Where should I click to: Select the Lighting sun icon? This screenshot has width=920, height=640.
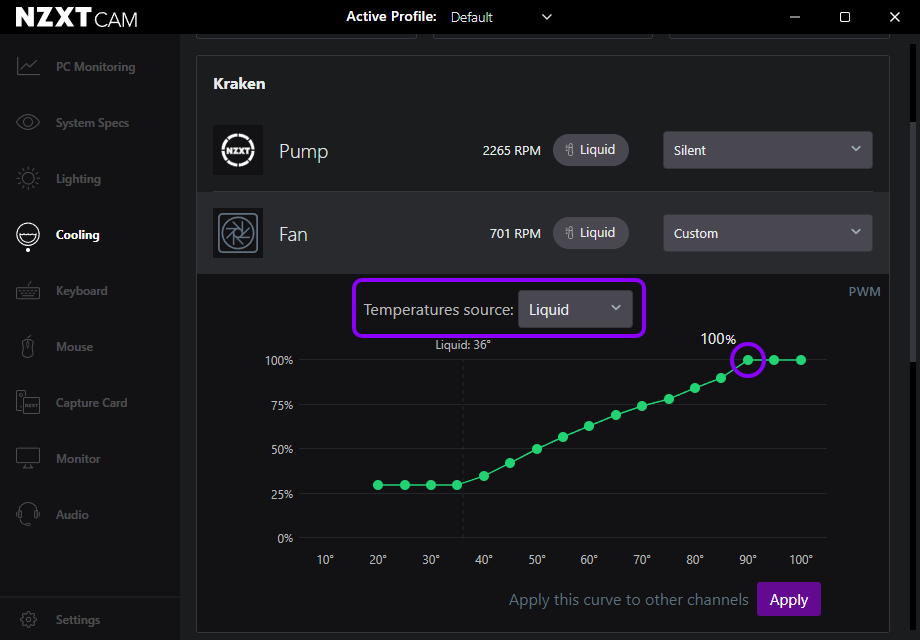click(28, 179)
